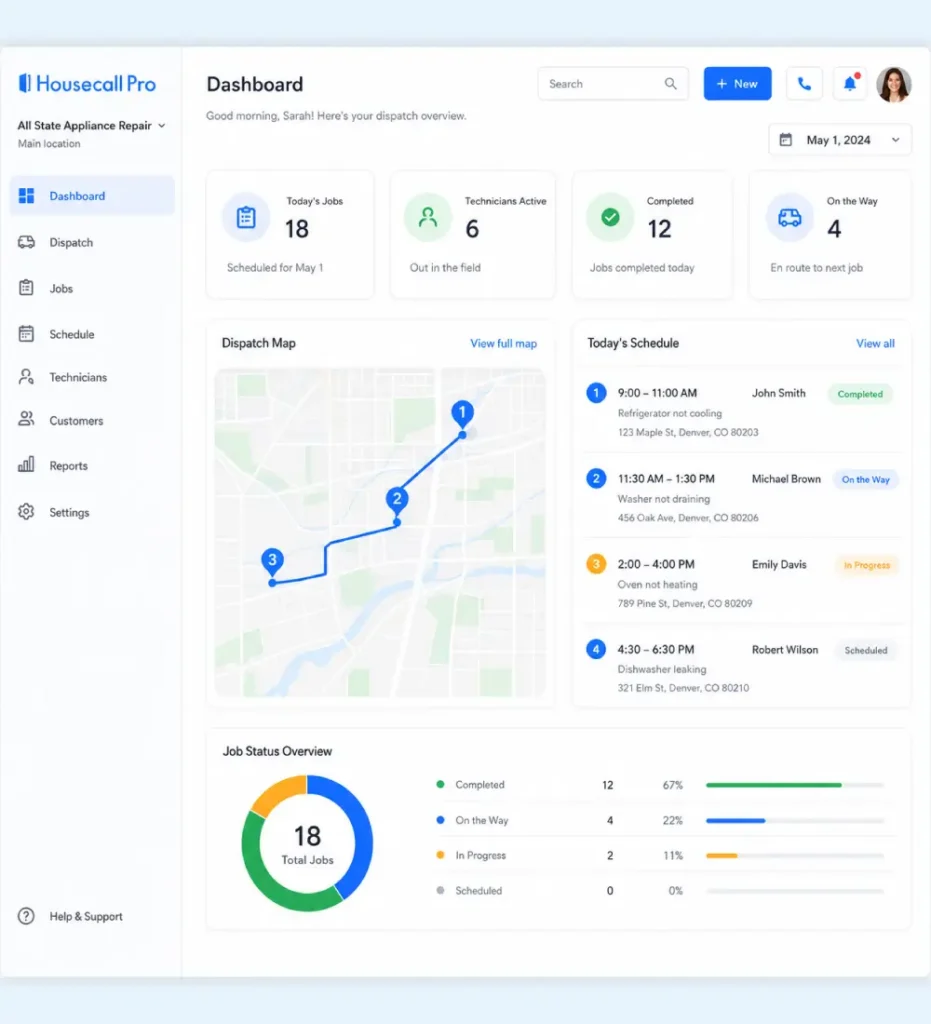Click address 123 Maple St, Denver

click(688, 432)
